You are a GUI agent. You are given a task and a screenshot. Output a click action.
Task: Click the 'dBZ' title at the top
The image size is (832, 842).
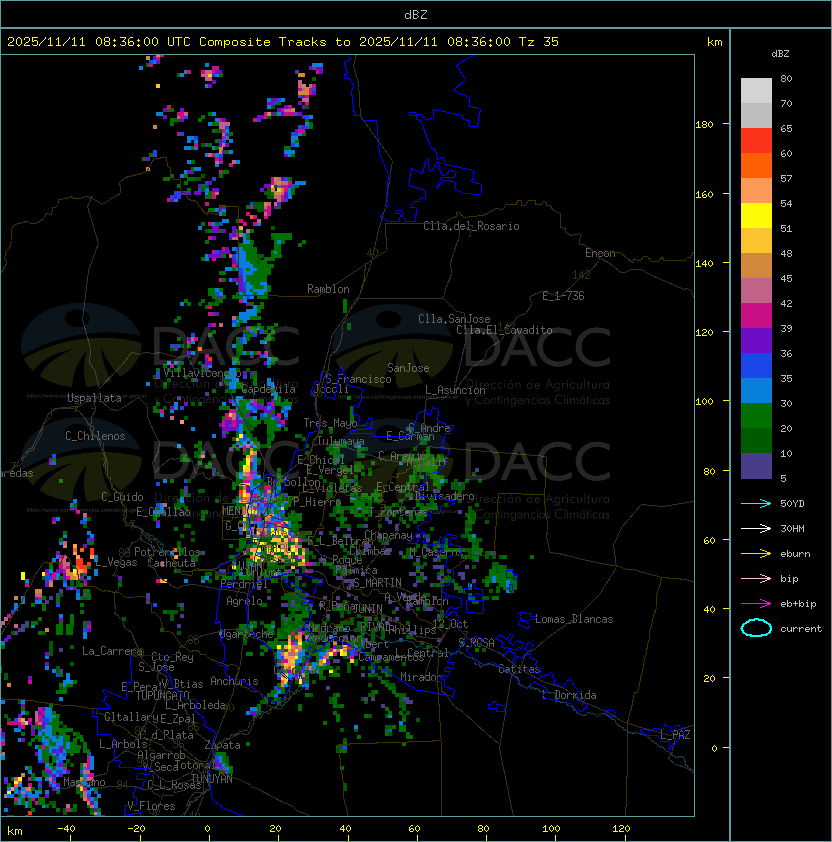tap(416, 15)
